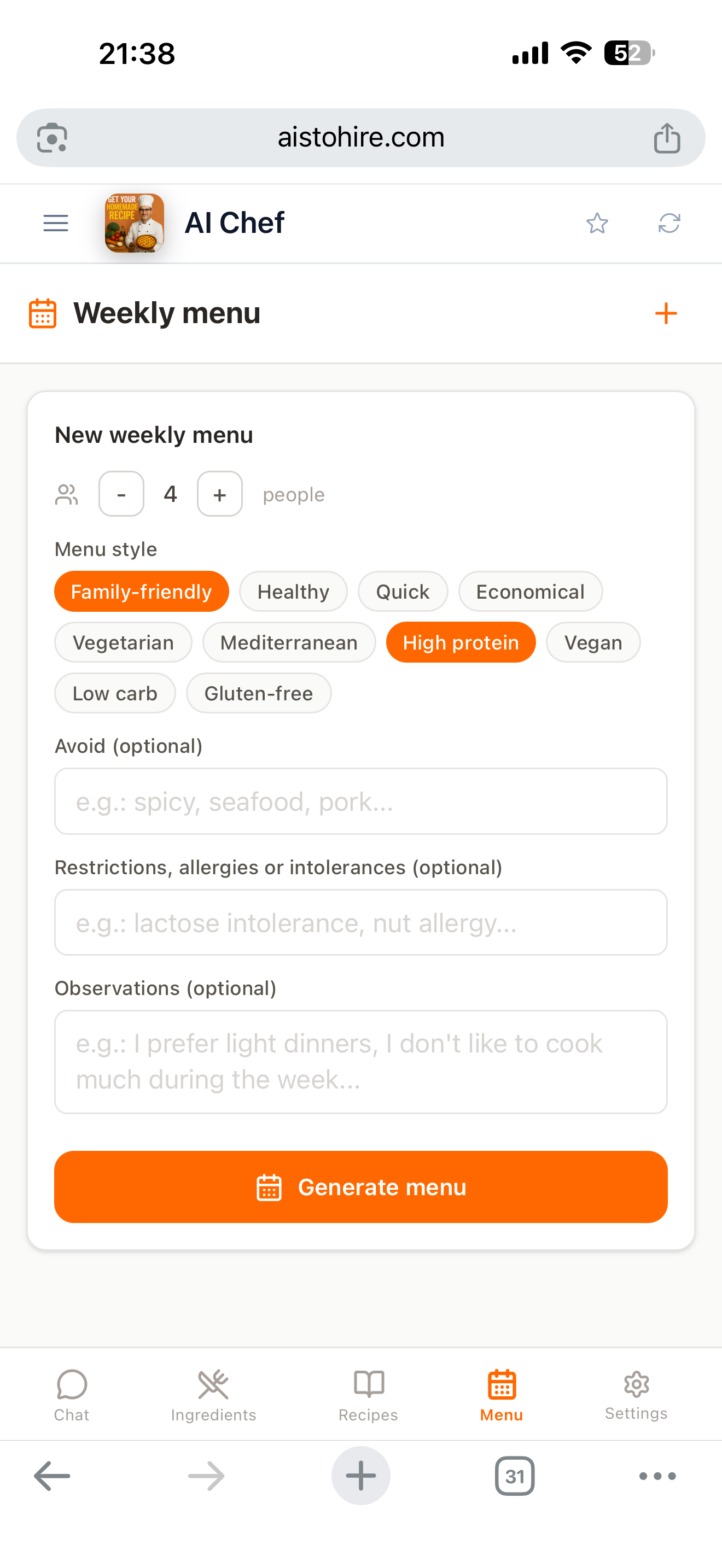This screenshot has width=722, height=1568.
Task: Open the browser three-dots menu
Action: 657,1476
